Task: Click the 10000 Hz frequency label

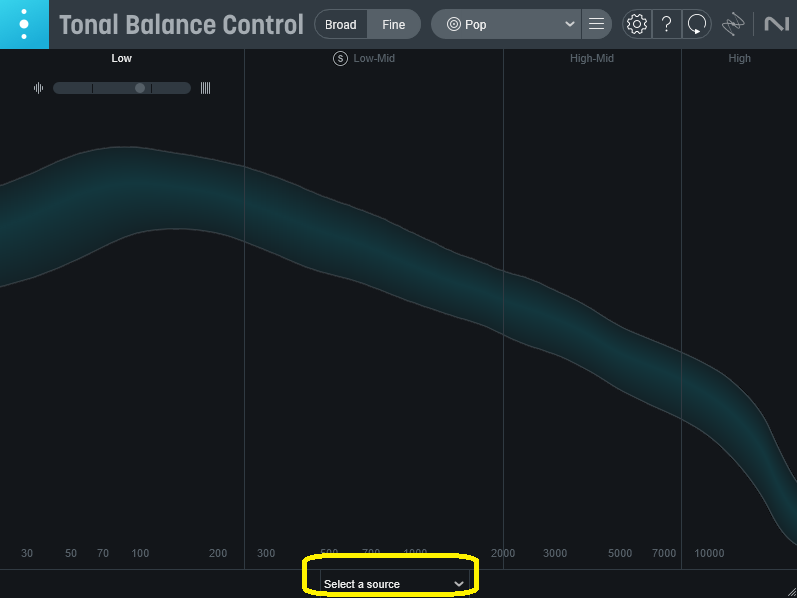Action: pyautogui.click(x=710, y=553)
